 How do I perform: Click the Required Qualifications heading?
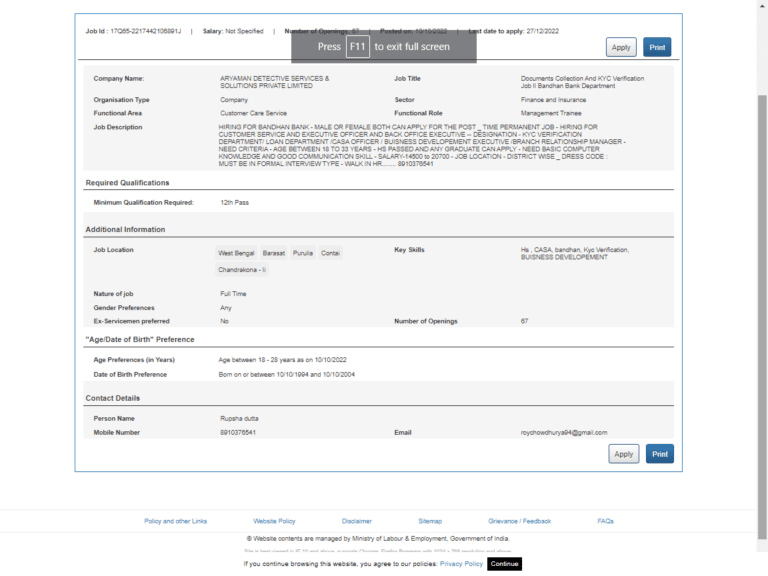click(127, 183)
